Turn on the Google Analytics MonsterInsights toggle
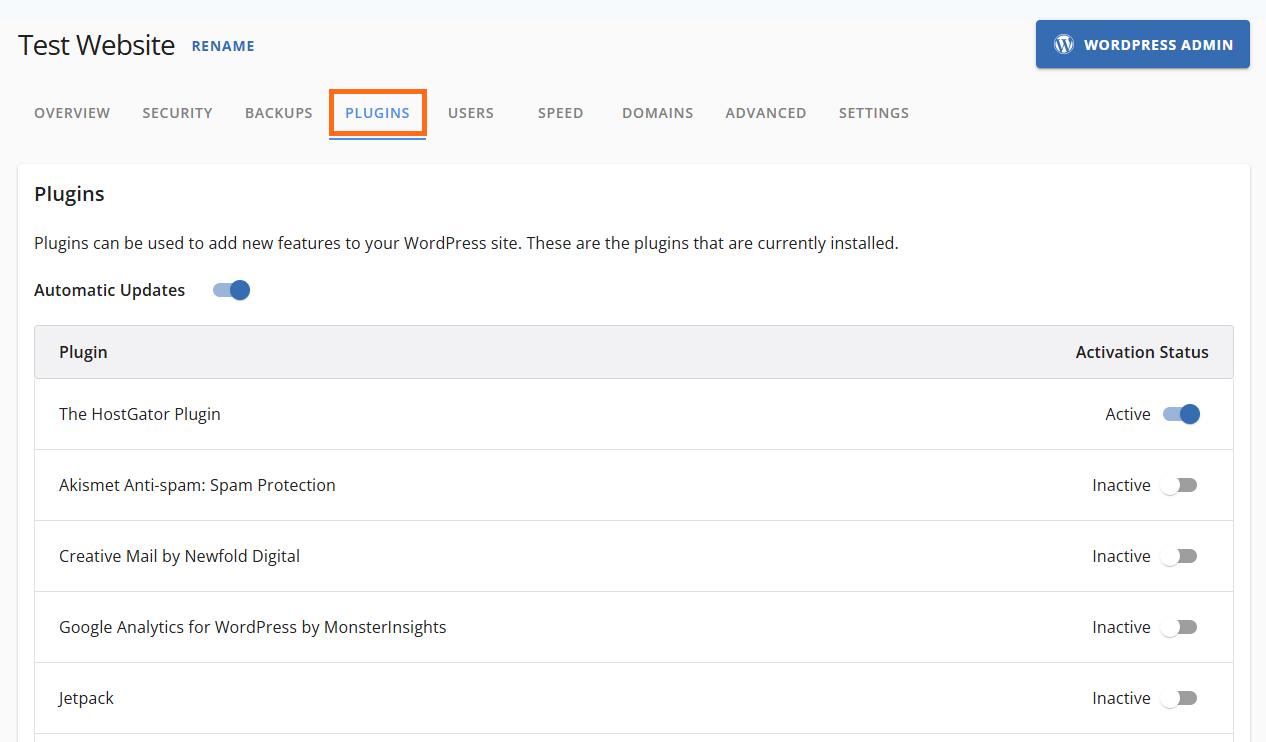This screenshot has height=742, width=1266. (1179, 627)
